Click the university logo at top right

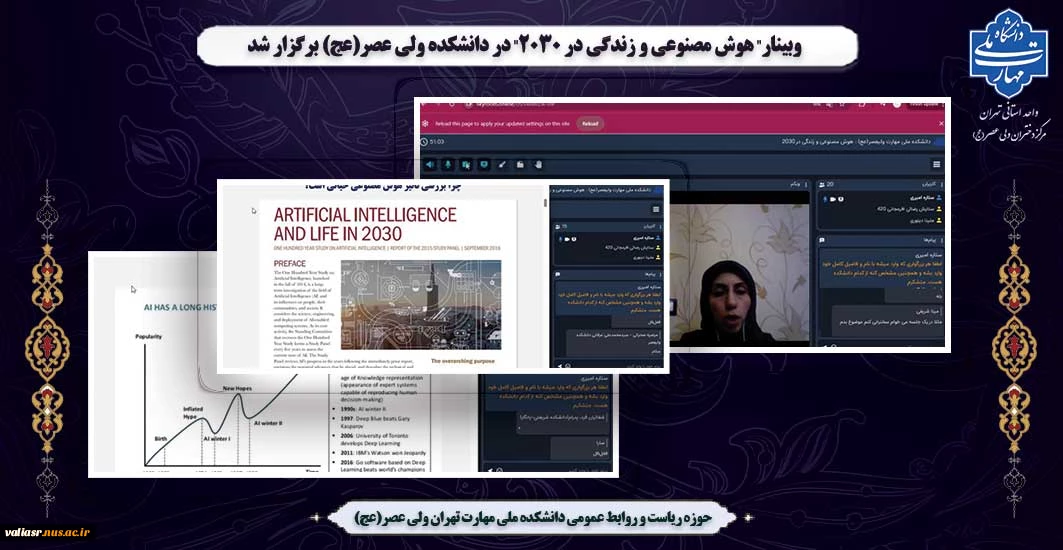tap(1008, 54)
